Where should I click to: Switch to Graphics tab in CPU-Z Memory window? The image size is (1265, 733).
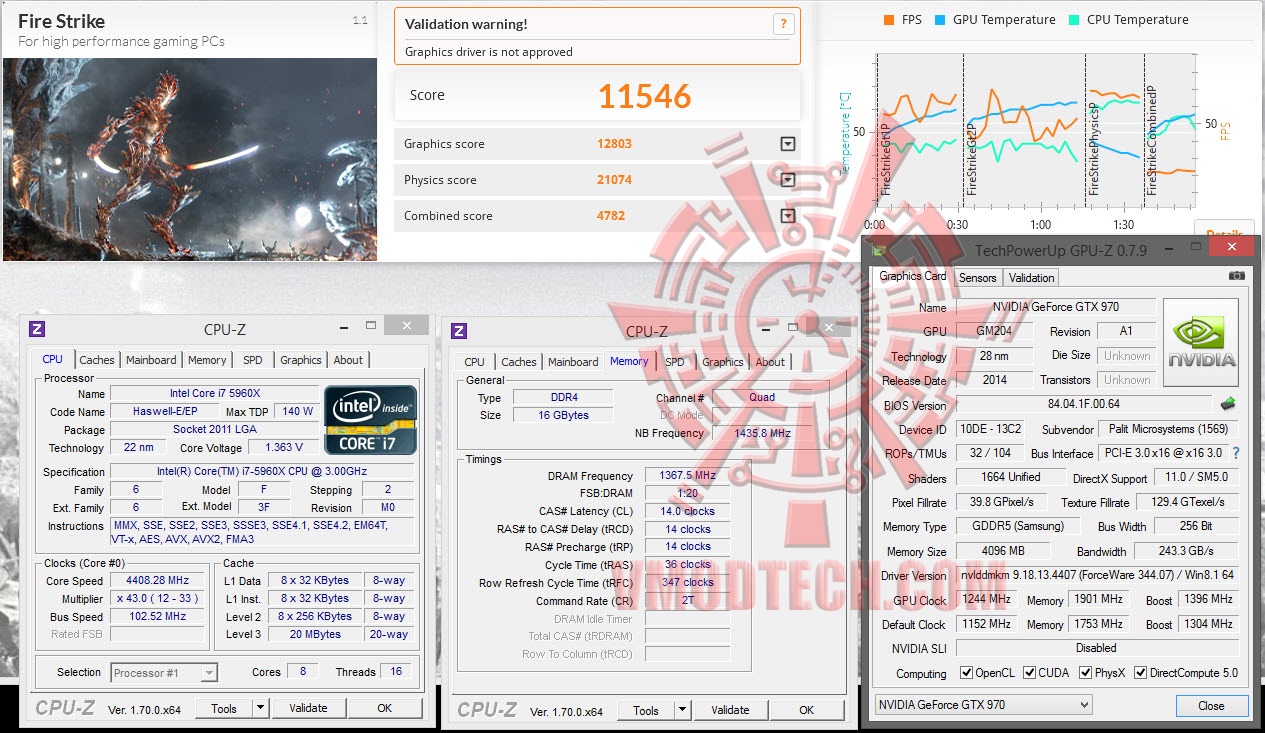[722, 362]
